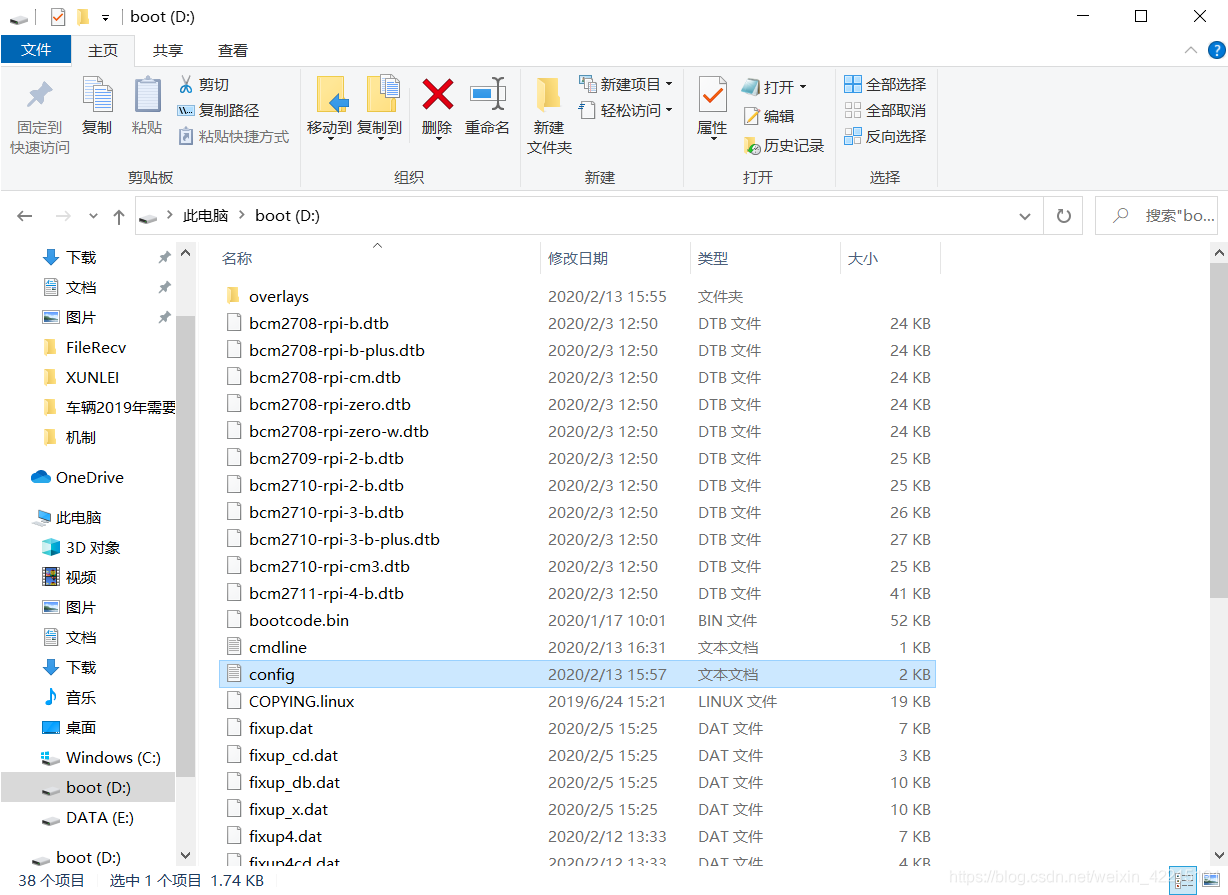
Task: Select Windows (C:) in navigation pane
Action: (100, 758)
